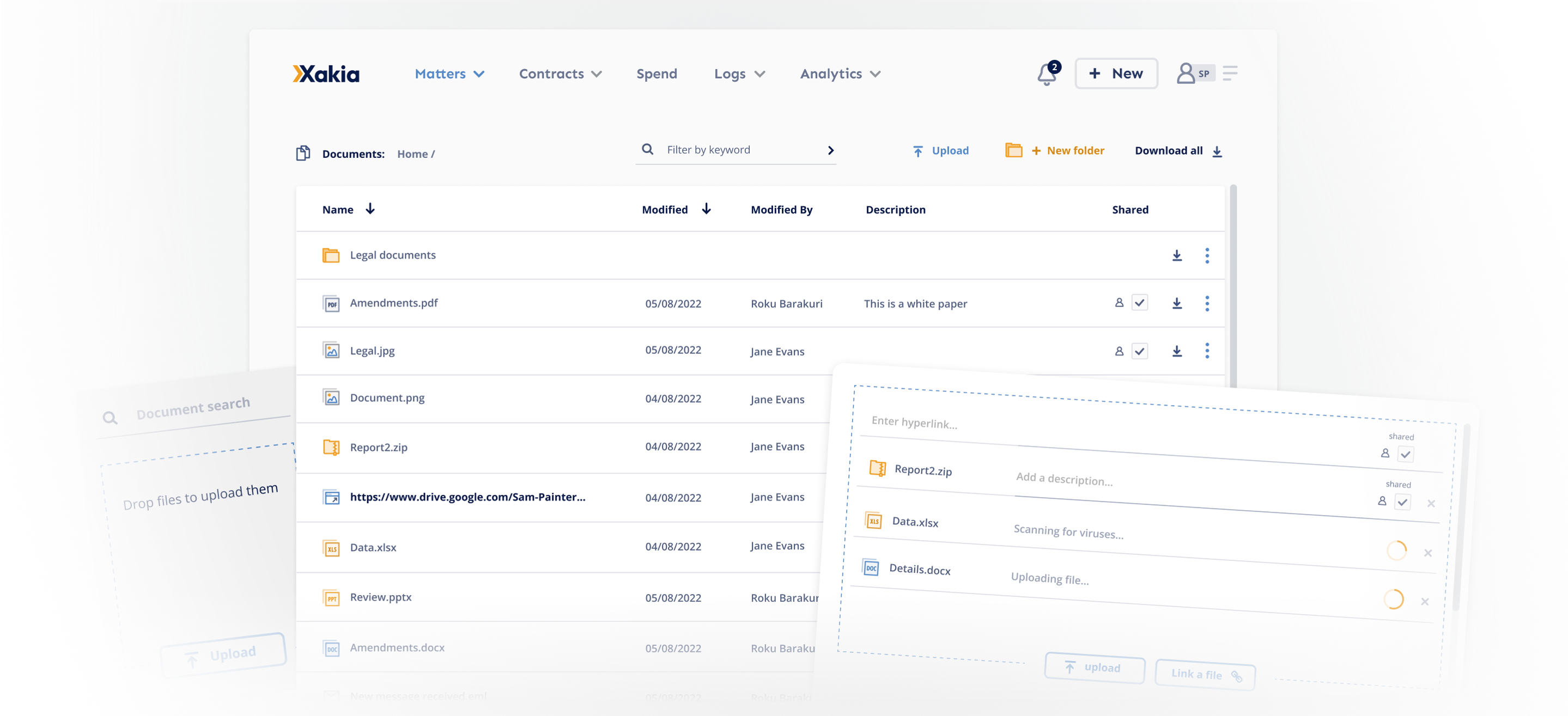Click Download all
This screenshot has height=716, width=1568.
click(x=1178, y=151)
